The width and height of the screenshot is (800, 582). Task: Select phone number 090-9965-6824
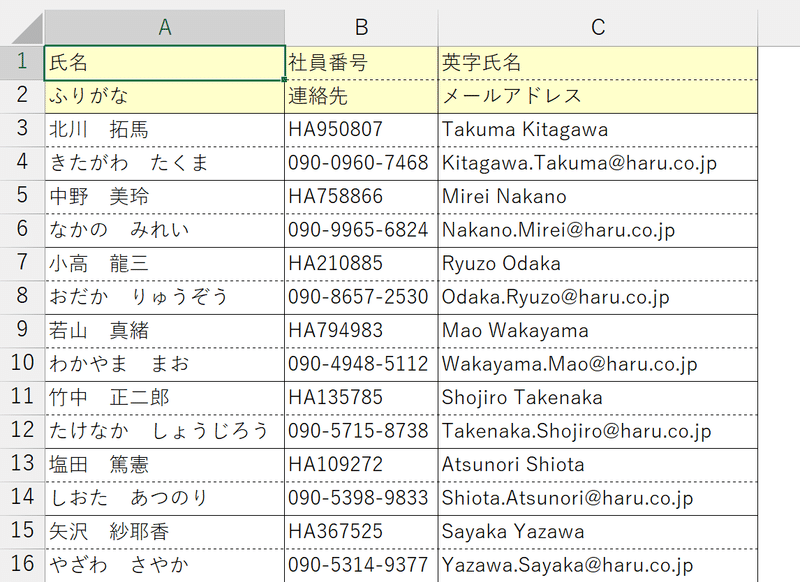click(x=361, y=231)
